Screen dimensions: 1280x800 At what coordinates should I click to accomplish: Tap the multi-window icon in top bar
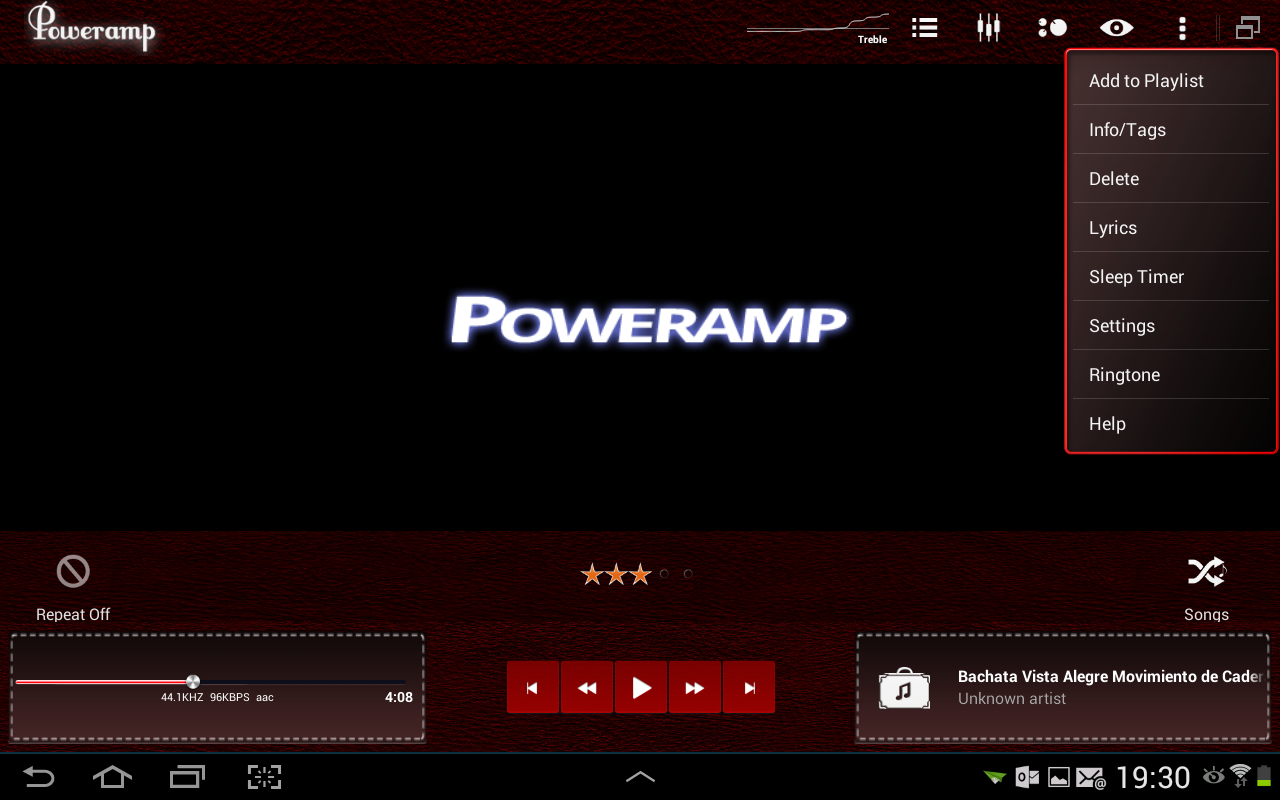[1247, 28]
